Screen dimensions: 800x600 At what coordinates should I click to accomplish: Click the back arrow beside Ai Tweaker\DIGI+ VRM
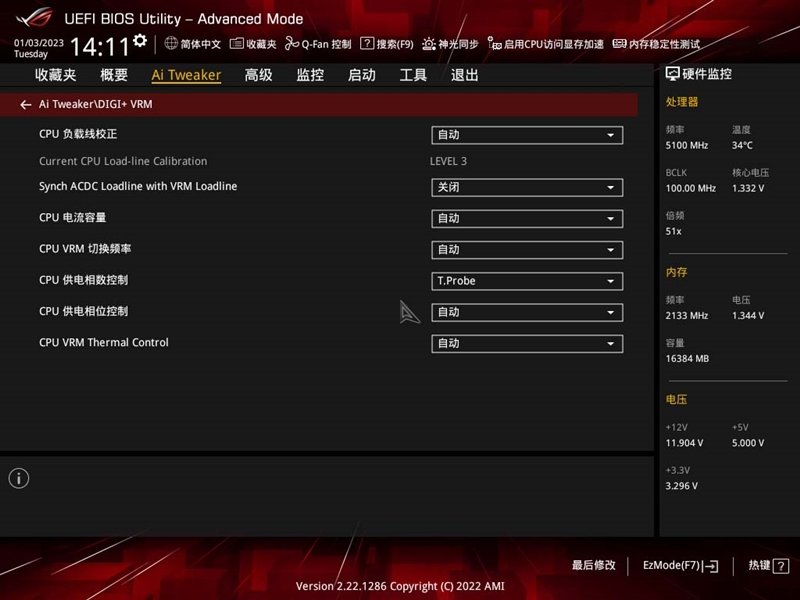click(26, 105)
